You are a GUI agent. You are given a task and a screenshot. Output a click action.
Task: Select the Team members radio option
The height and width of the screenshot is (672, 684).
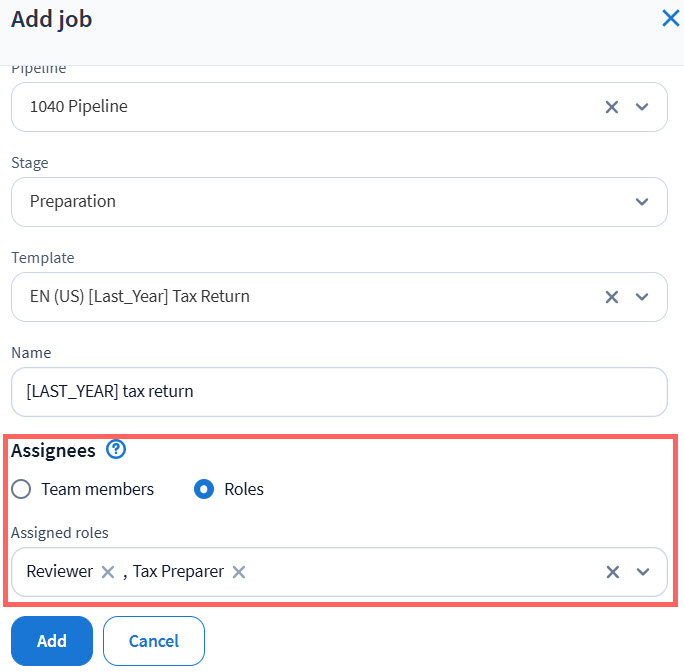point(22,490)
